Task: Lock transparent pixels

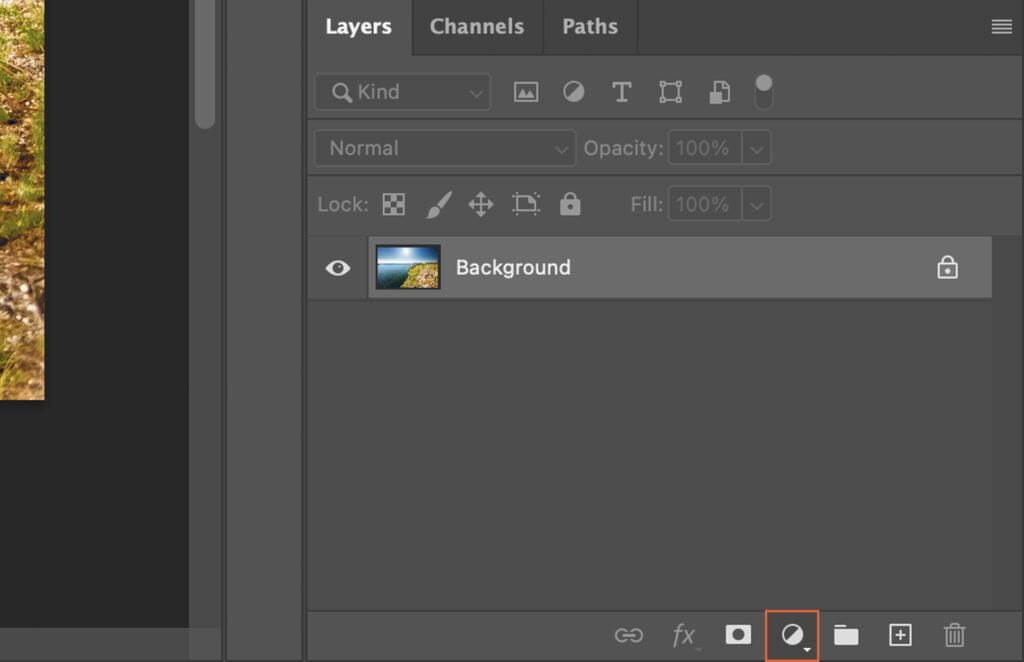Action: pyautogui.click(x=393, y=204)
